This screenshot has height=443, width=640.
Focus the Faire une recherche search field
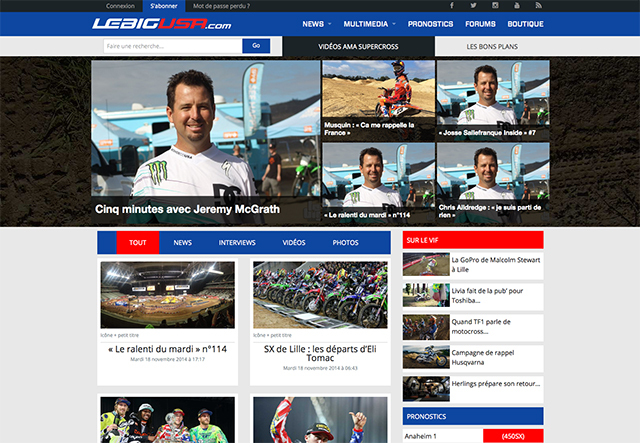tap(173, 46)
